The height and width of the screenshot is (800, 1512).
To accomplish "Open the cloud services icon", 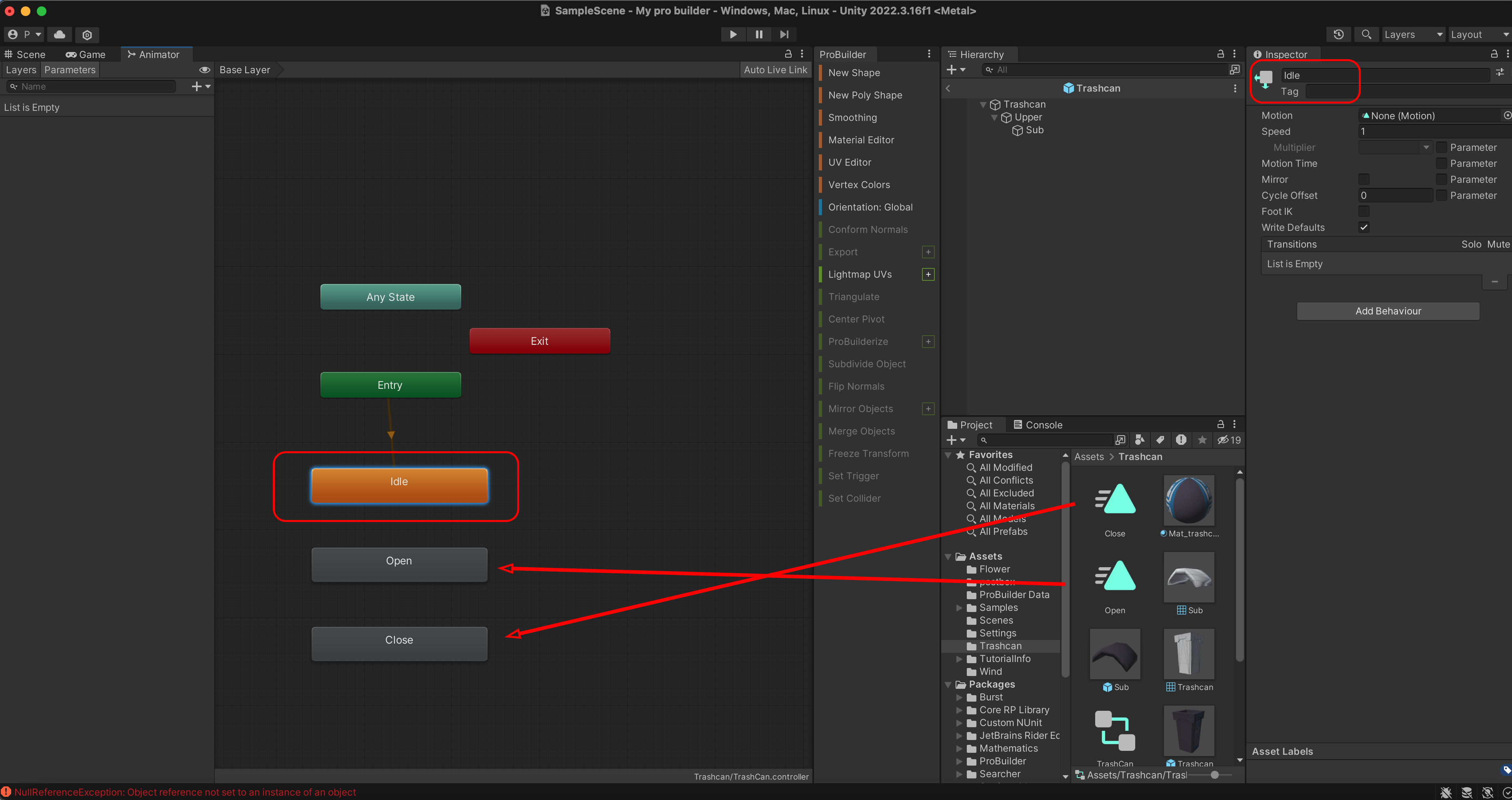I will coord(60,35).
